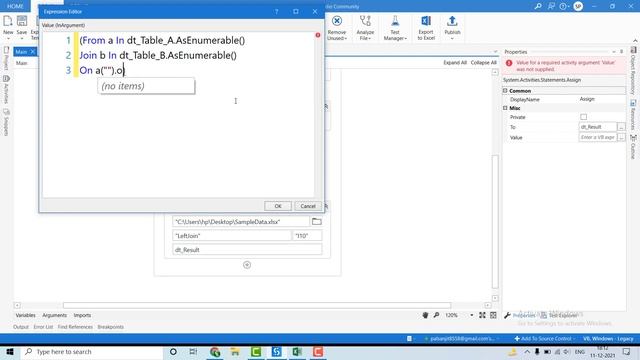The image size is (640, 360).
Task: Open Excel from the Windows taskbar
Action: (x=297, y=352)
